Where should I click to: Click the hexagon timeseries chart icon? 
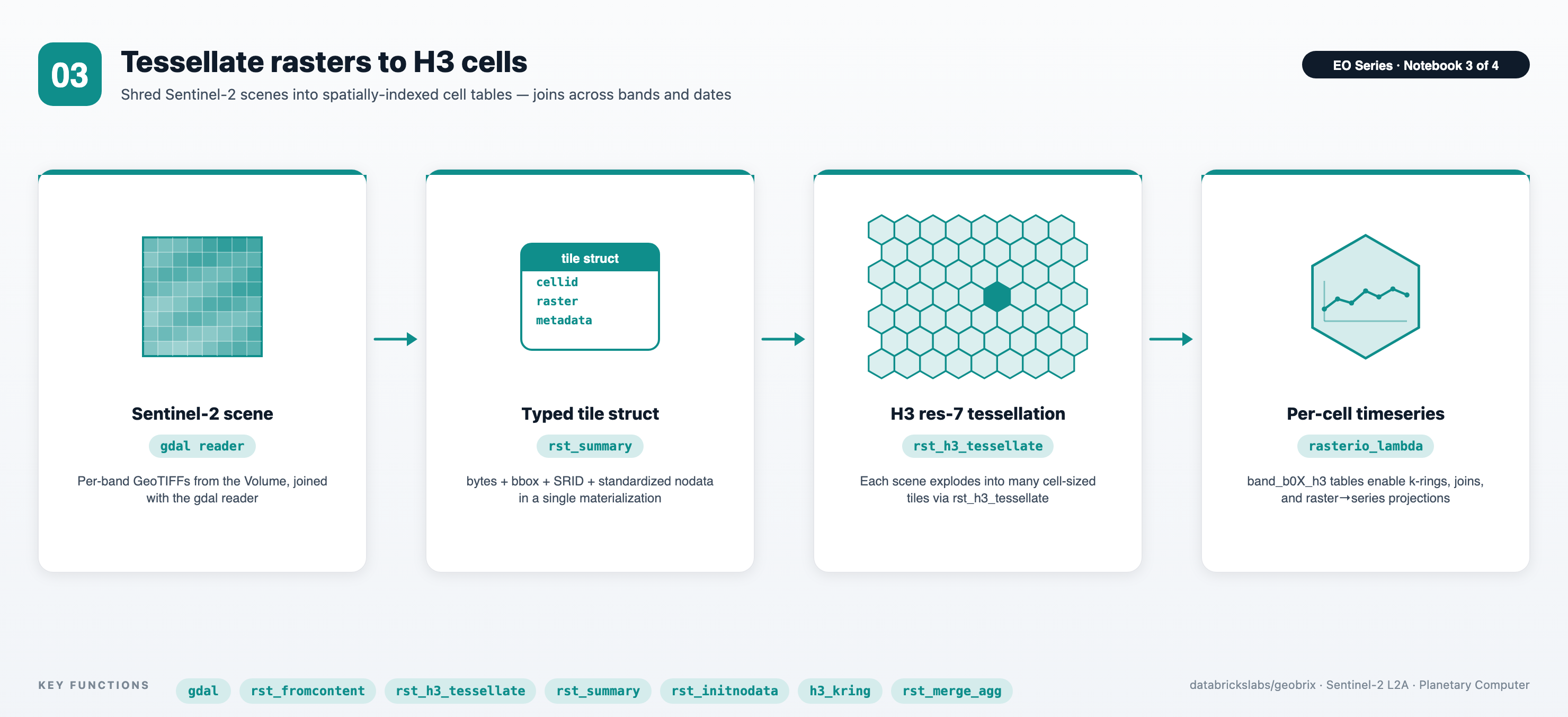click(x=1365, y=297)
